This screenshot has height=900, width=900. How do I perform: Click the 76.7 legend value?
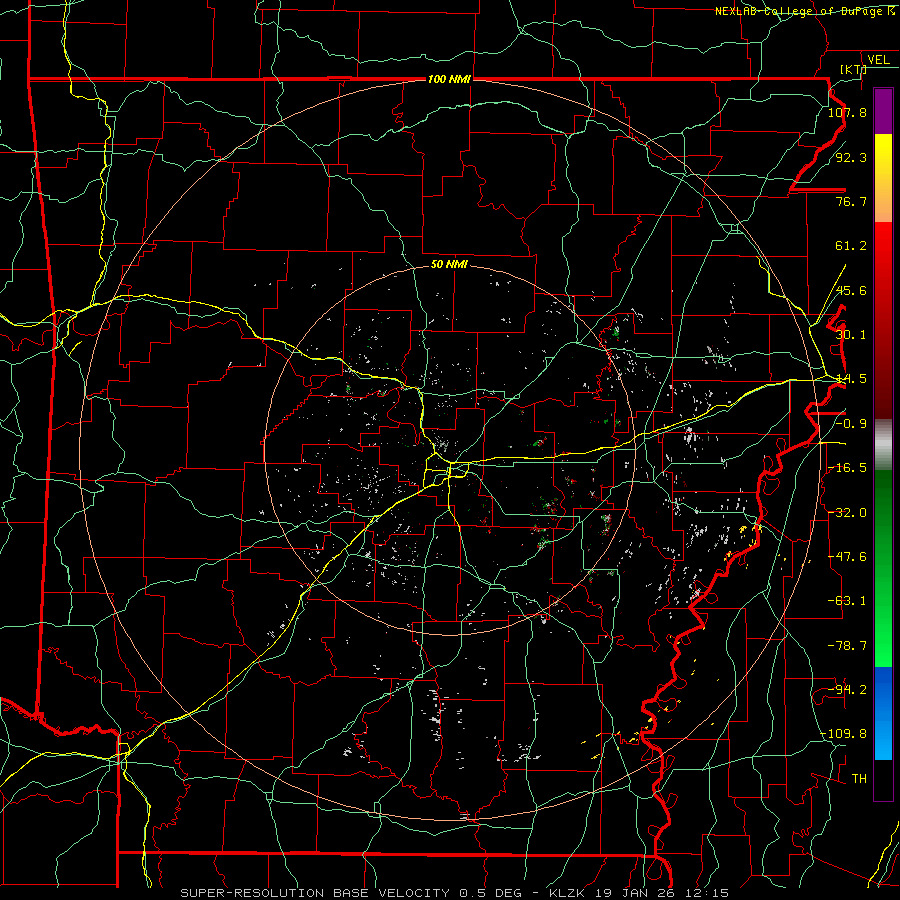(851, 201)
